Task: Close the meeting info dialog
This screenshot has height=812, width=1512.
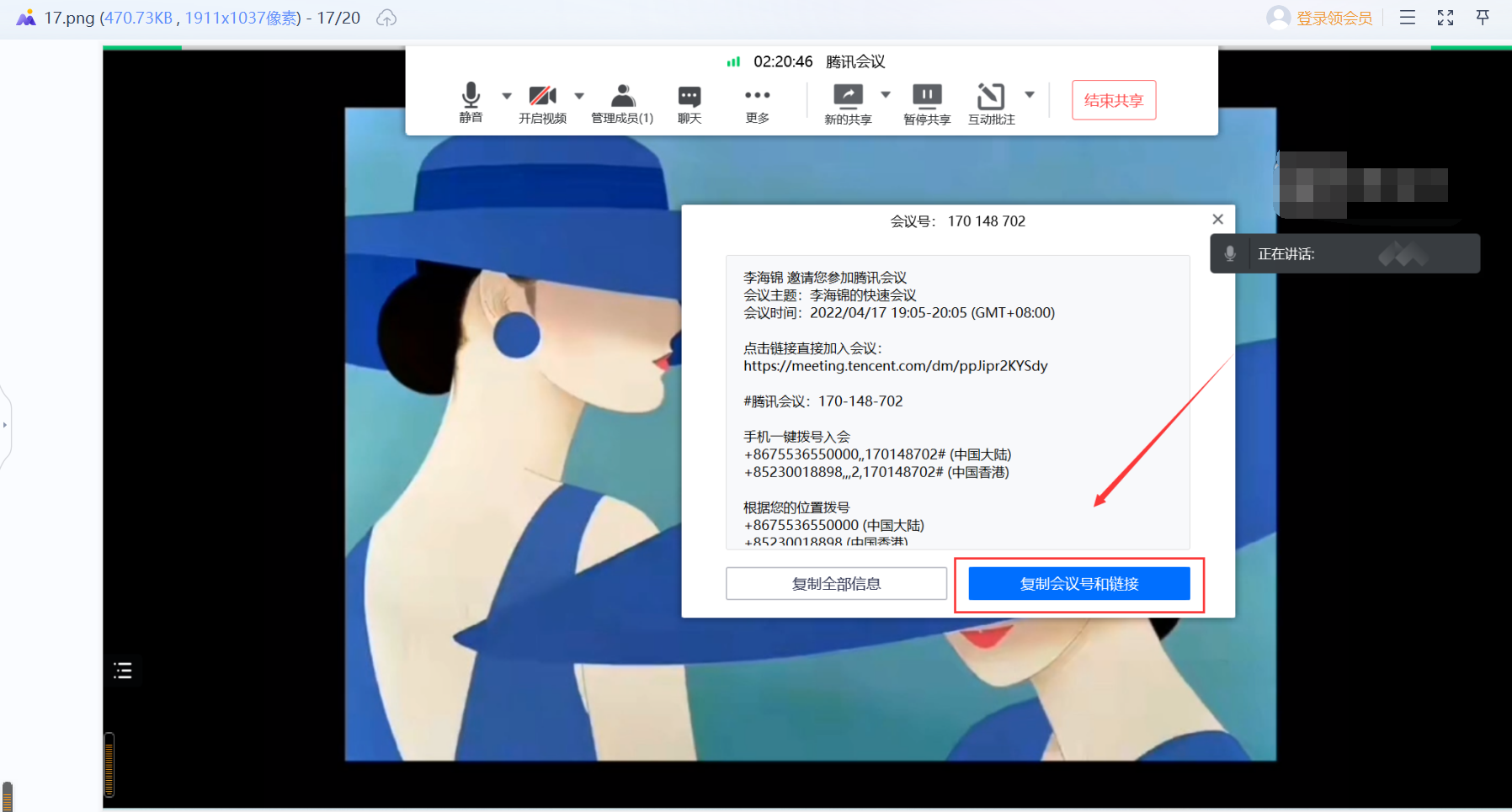Action: 1217,219
